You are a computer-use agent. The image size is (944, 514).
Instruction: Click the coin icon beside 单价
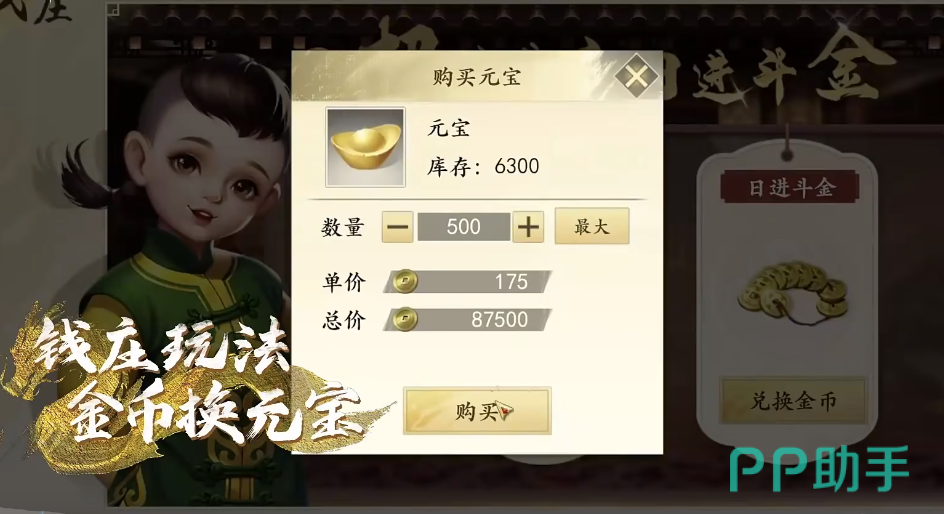(x=405, y=281)
